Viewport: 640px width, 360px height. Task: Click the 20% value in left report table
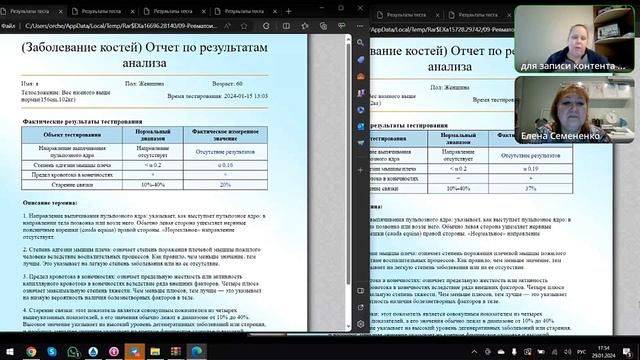(225, 184)
